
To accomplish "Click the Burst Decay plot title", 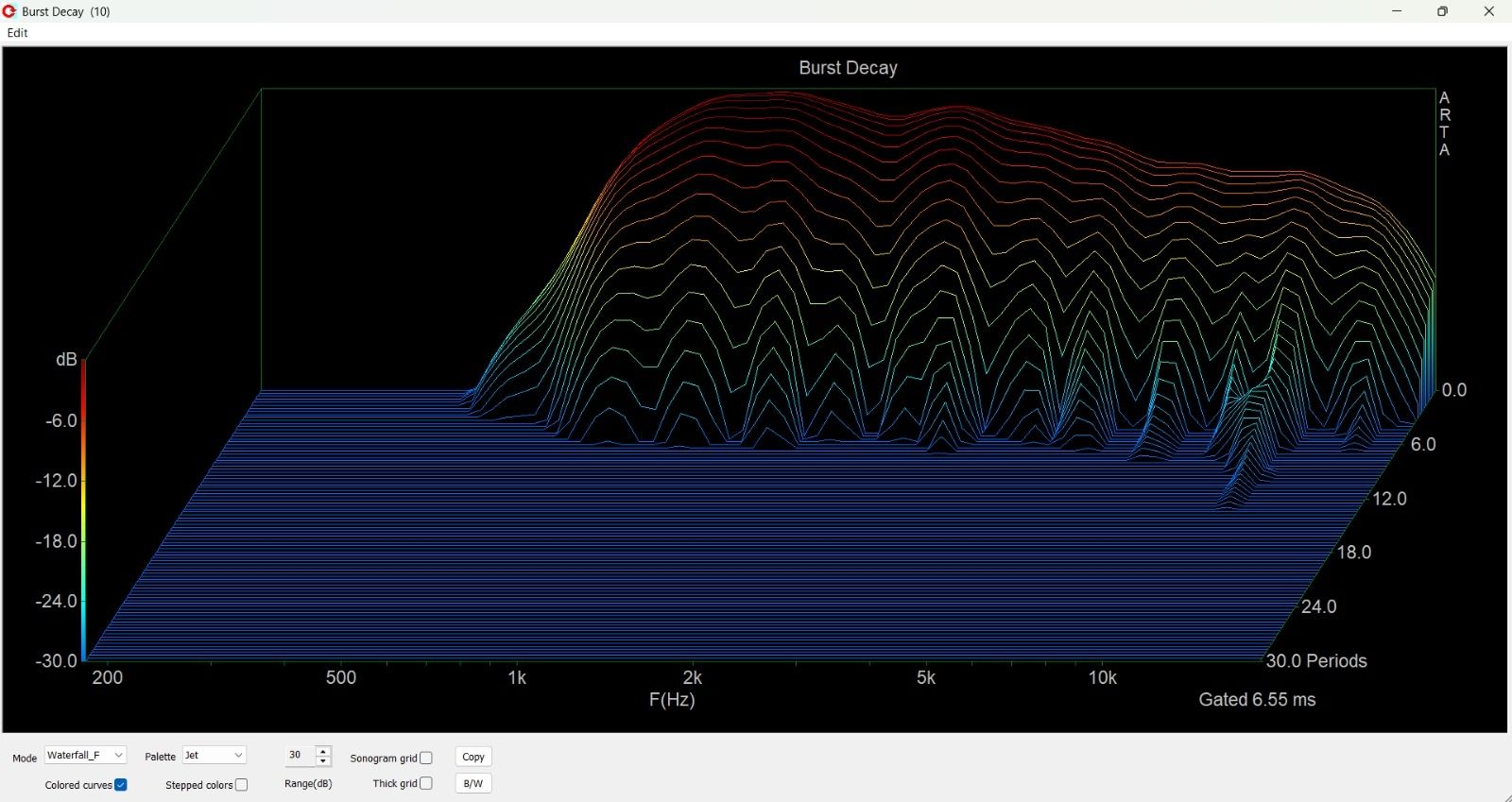I will [x=848, y=68].
